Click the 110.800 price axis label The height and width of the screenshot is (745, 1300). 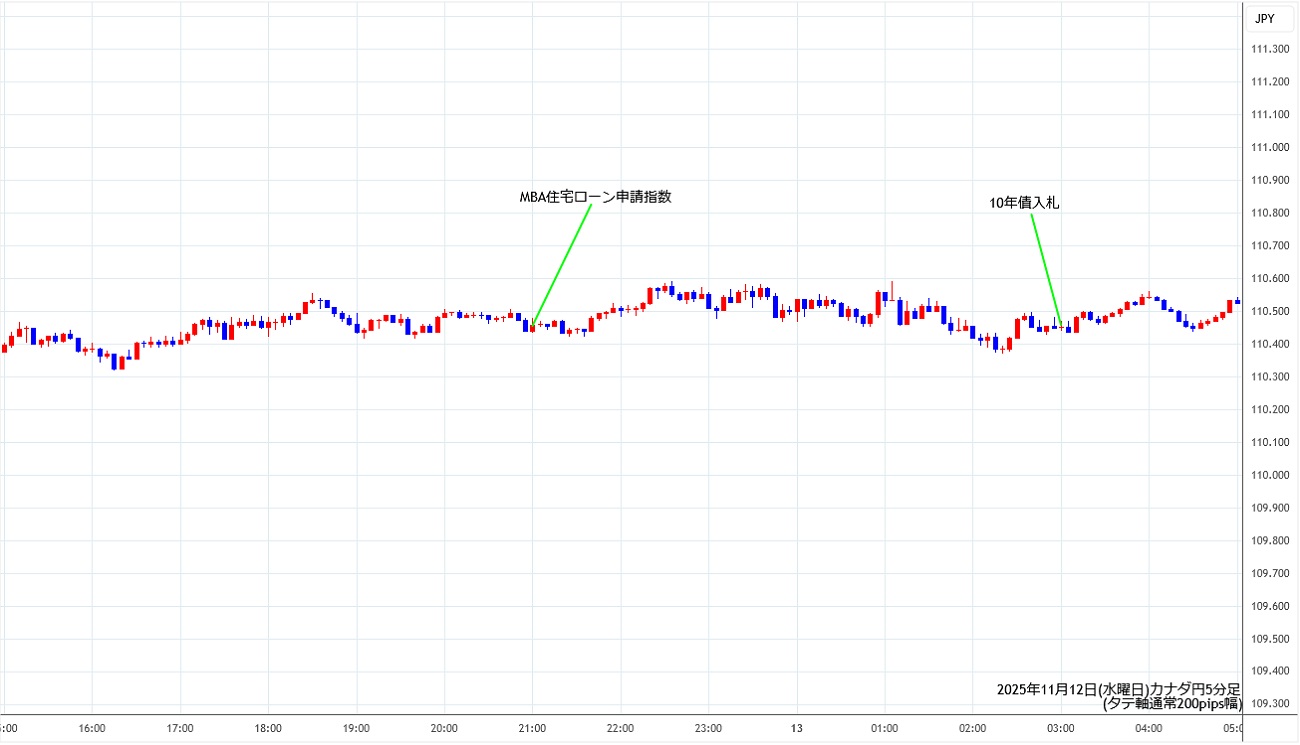(x=1269, y=213)
